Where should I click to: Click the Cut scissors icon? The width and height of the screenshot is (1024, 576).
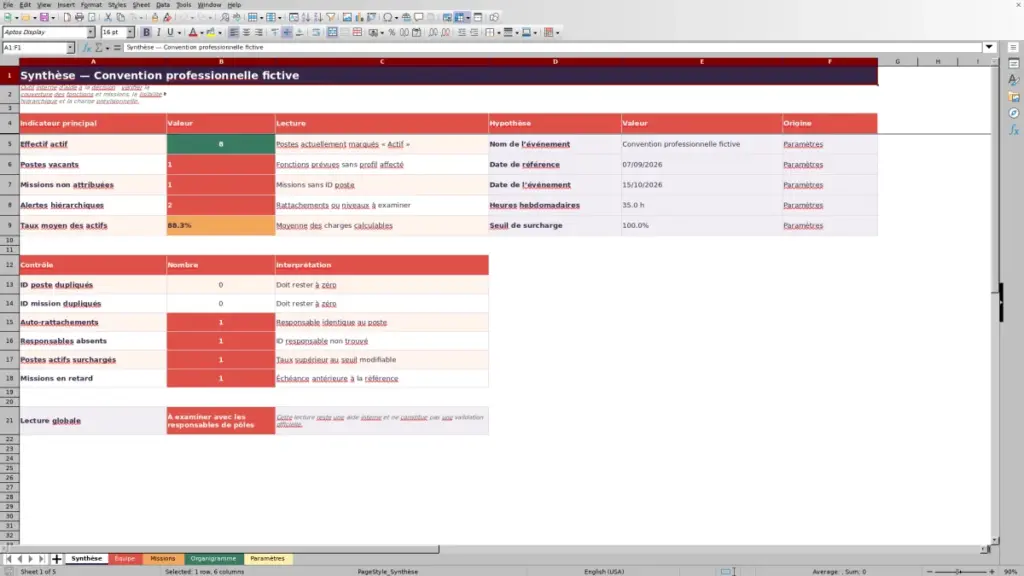108,18
